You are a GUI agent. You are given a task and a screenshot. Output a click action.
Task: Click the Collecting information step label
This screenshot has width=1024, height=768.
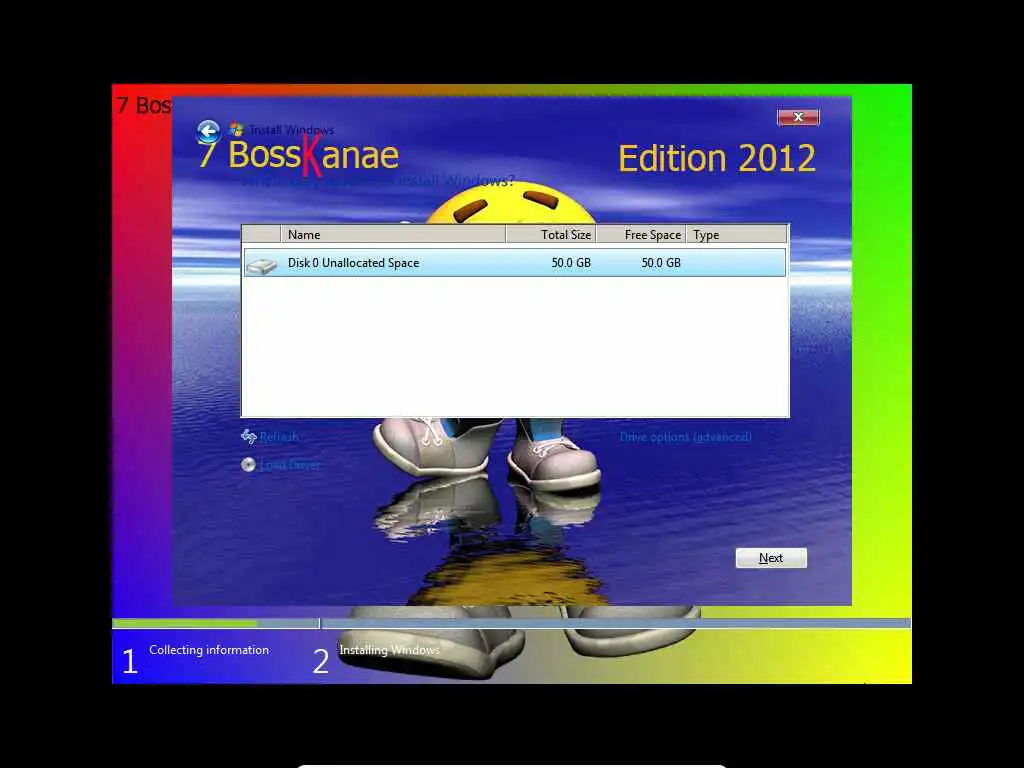(209, 650)
